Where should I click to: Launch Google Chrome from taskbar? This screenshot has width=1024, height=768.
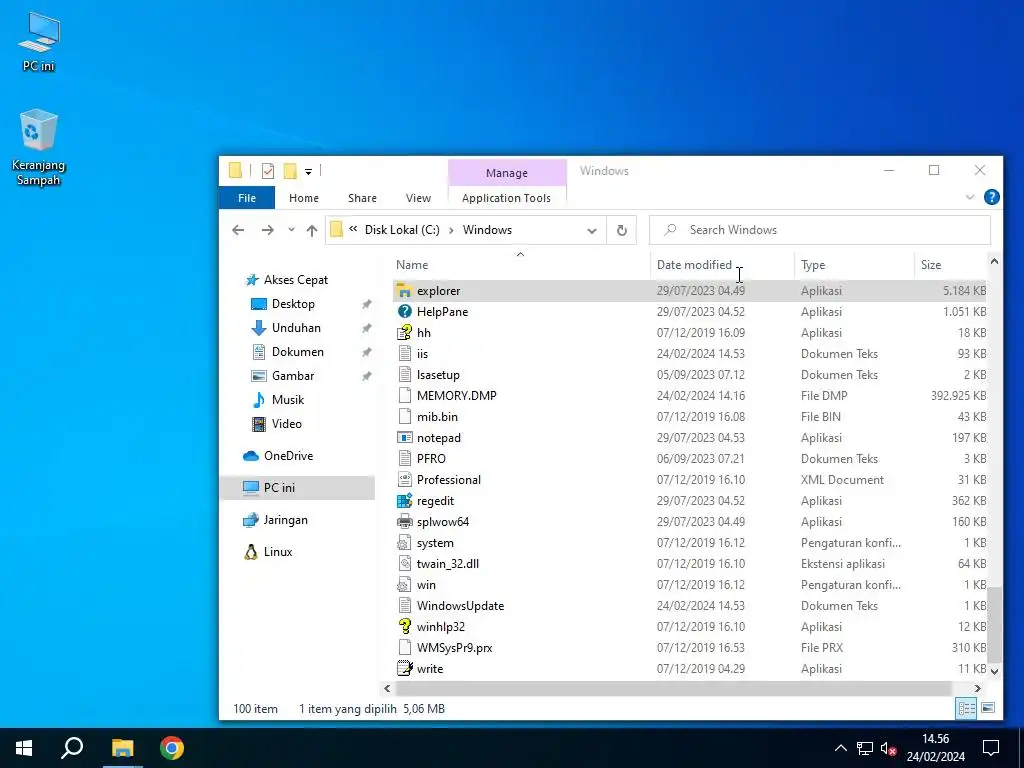[172, 748]
